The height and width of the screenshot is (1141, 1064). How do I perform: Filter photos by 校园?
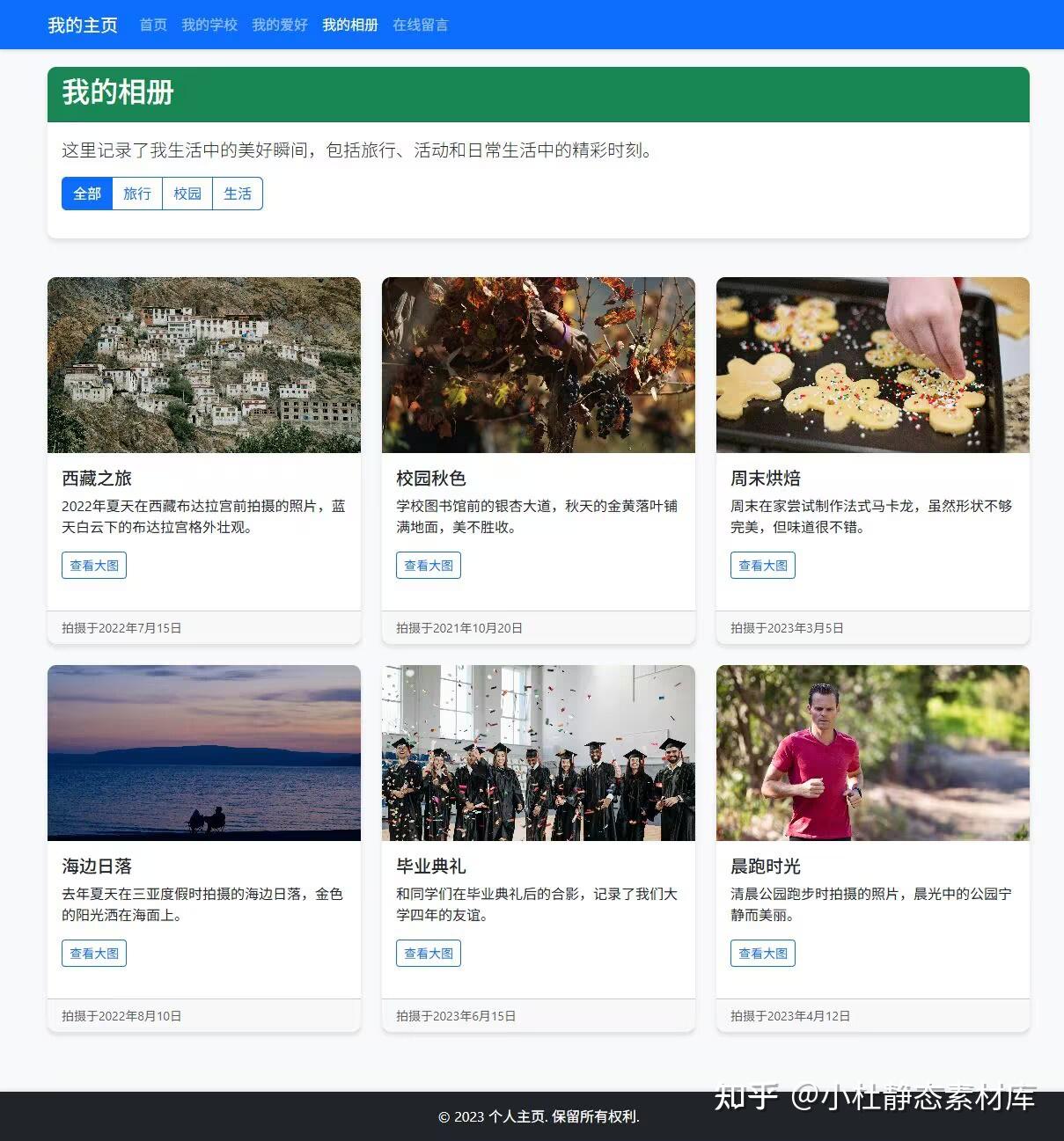(187, 194)
